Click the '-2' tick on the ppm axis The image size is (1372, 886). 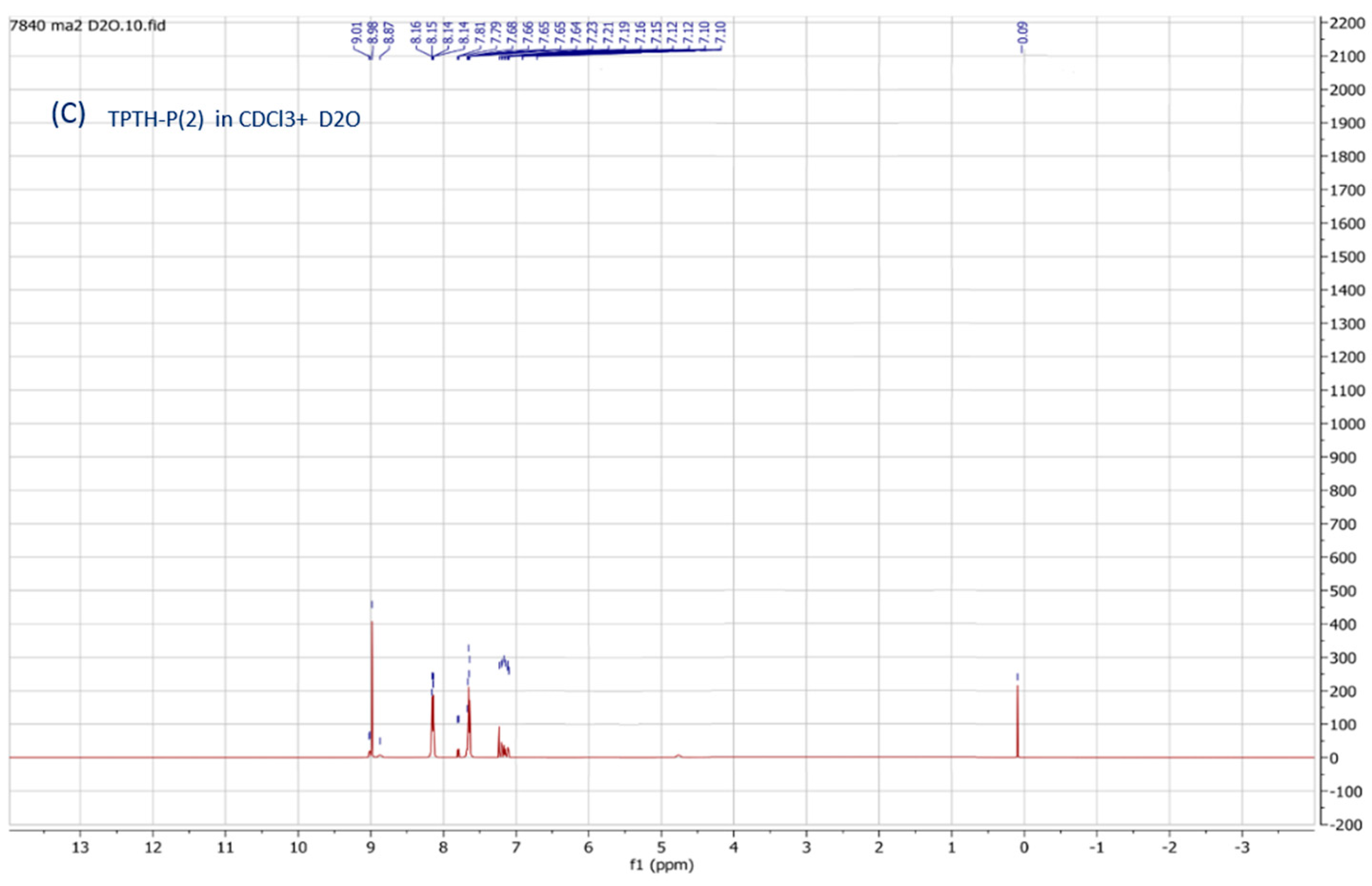click(1169, 848)
